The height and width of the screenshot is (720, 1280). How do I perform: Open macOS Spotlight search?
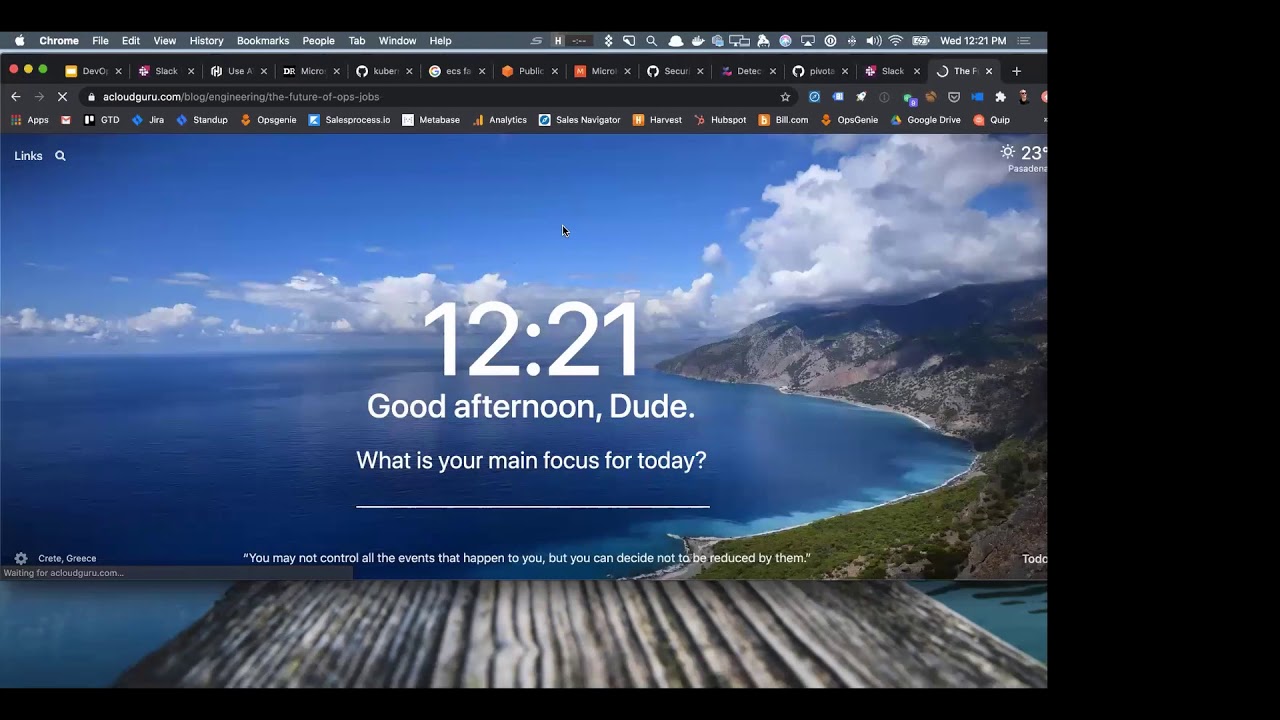[651, 41]
